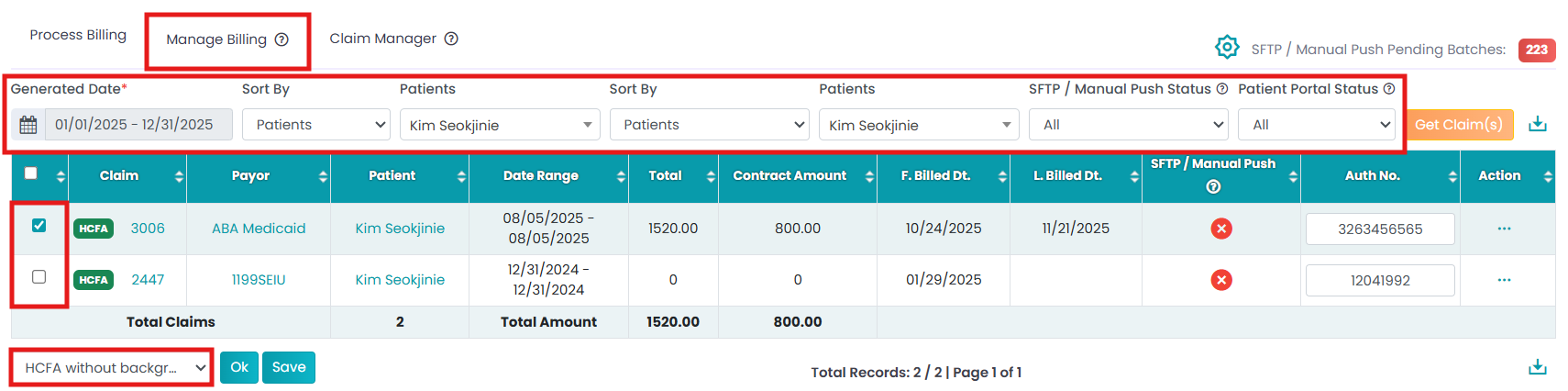Screen dimensions: 1568x391
Task: Click the red X status for claim 2447
Action: pos(1220,280)
